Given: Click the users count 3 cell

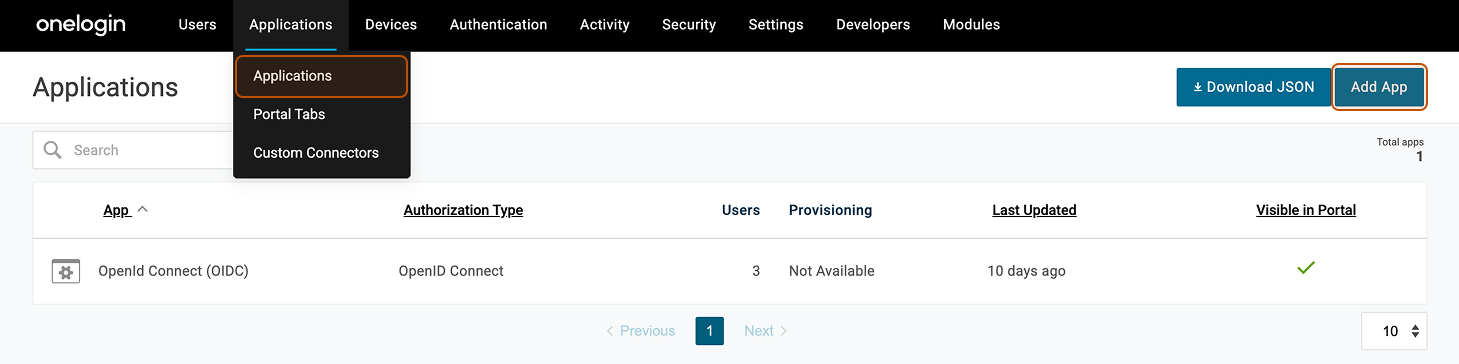Looking at the screenshot, I should pyautogui.click(x=756, y=271).
